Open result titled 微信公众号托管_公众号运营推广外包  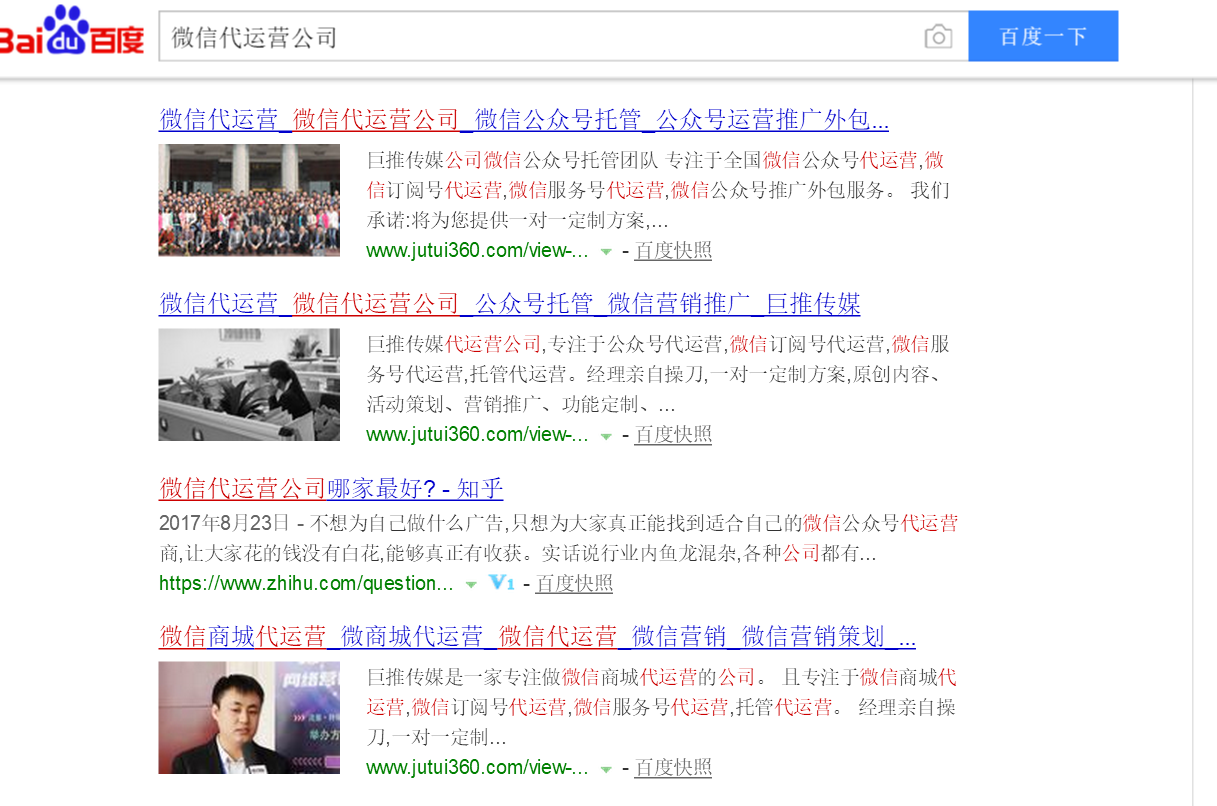click(x=524, y=120)
